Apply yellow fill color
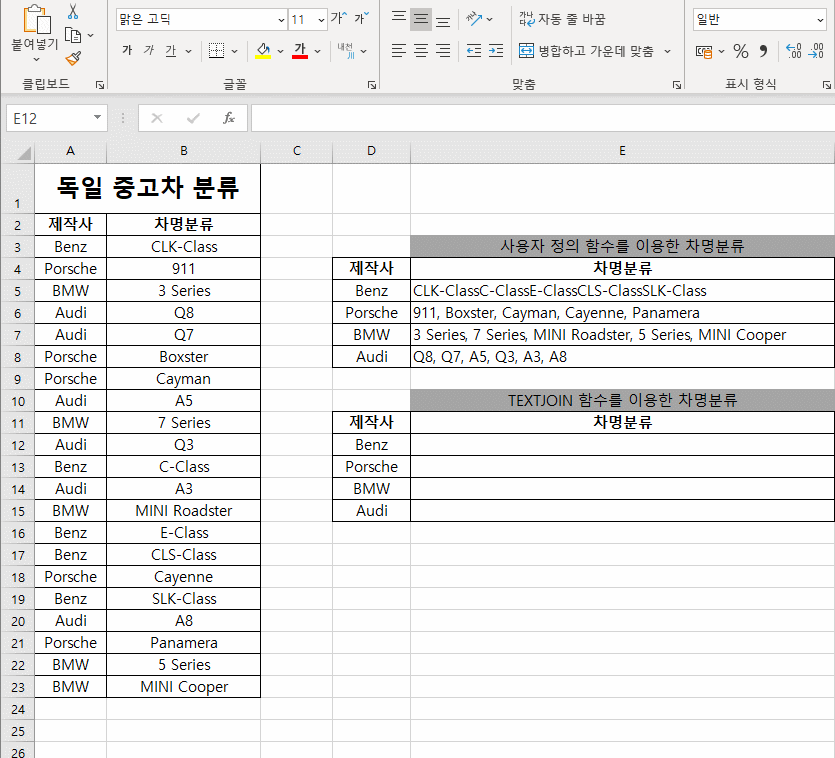Screen dimensions: 835x758 coord(263,51)
